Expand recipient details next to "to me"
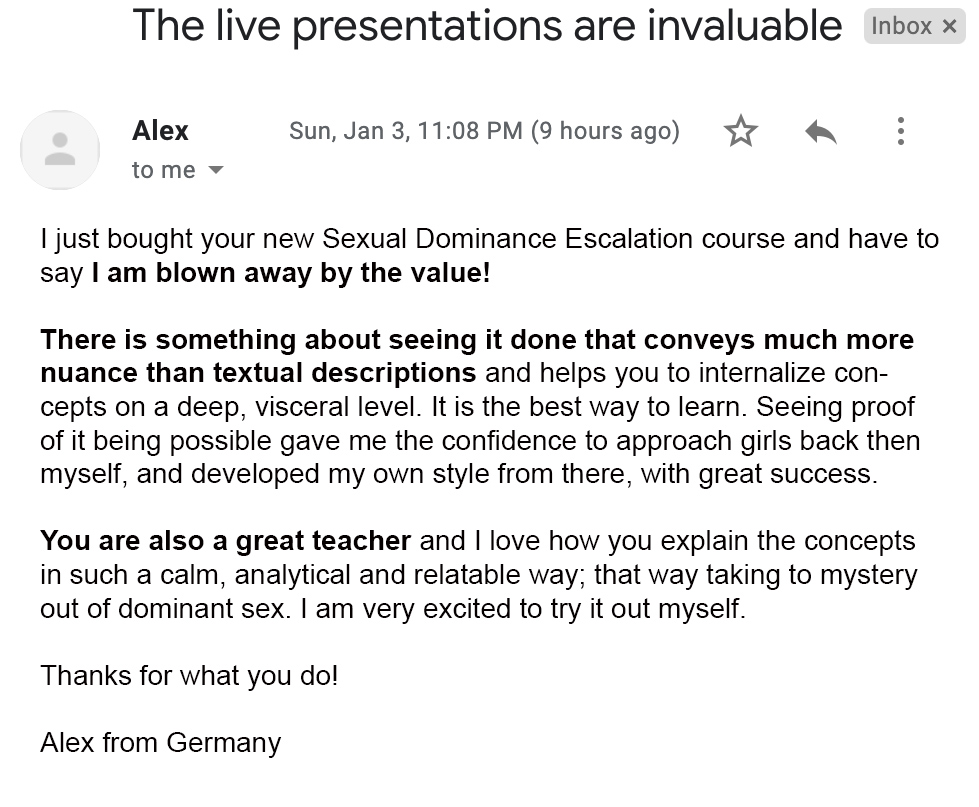Screen dimensions: 979x807 click(x=215, y=171)
